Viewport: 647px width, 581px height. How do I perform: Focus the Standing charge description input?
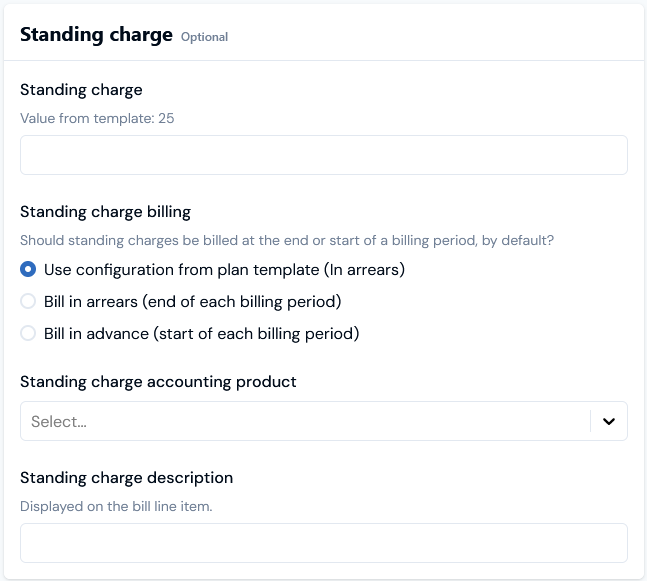[324, 543]
